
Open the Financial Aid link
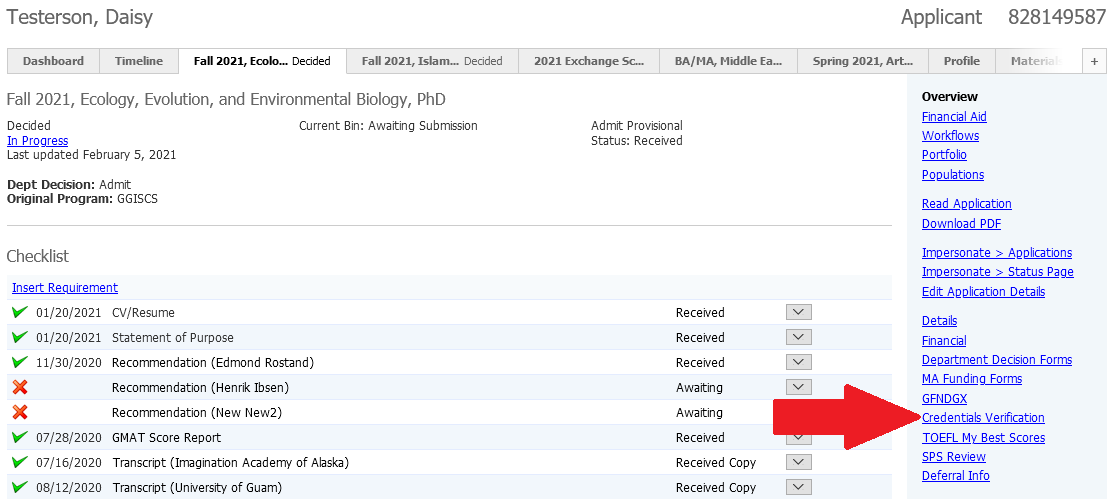(954, 117)
